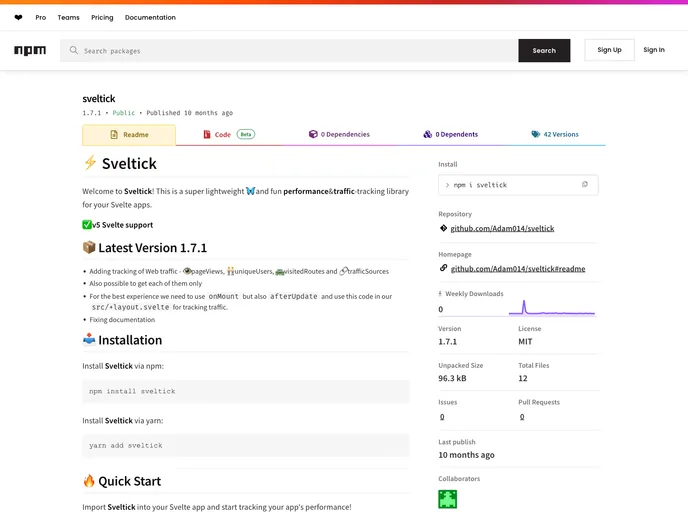Open the Pull Requests count link
The image size is (688, 512).
(x=522, y=416)
